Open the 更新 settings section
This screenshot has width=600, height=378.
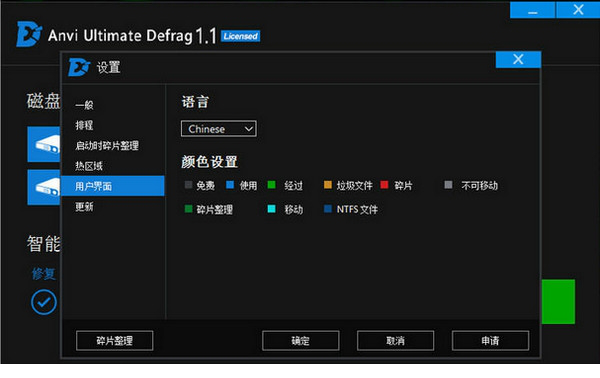pos(84,207)
